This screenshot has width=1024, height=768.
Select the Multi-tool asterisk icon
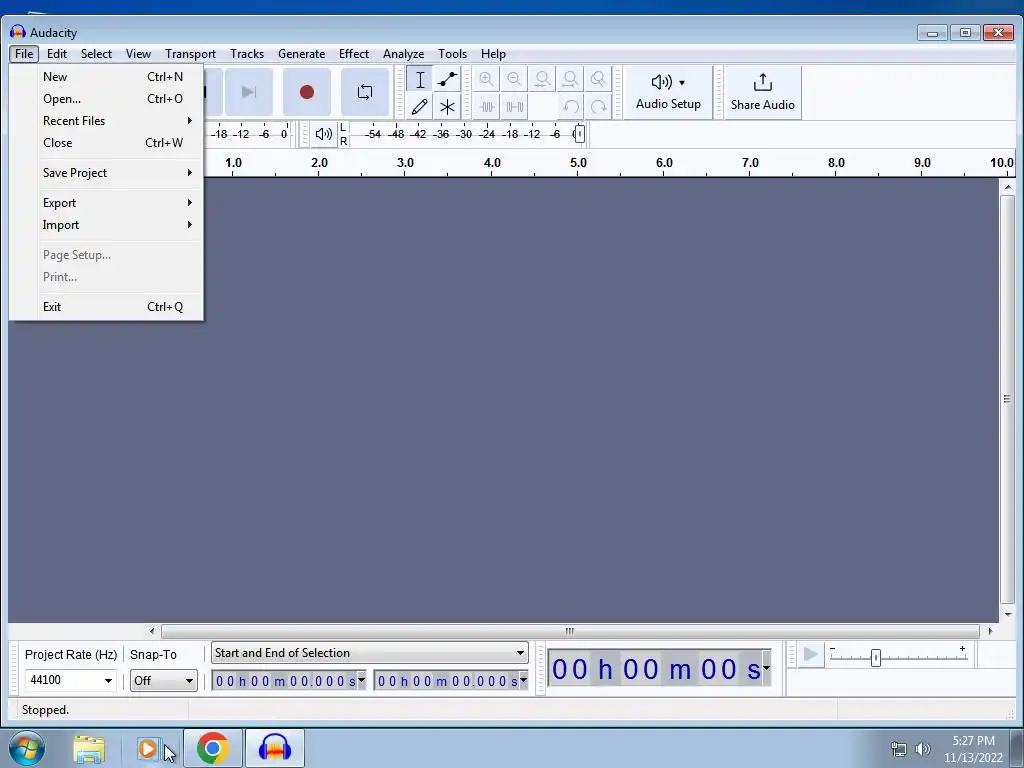coord(447,106)
